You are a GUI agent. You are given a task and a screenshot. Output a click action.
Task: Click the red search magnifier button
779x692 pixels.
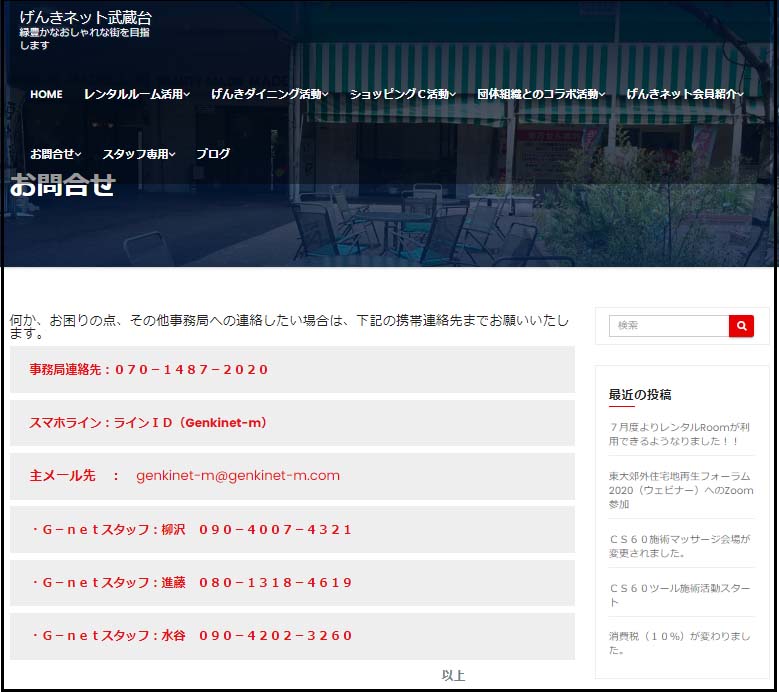click(x=741, y=326)
